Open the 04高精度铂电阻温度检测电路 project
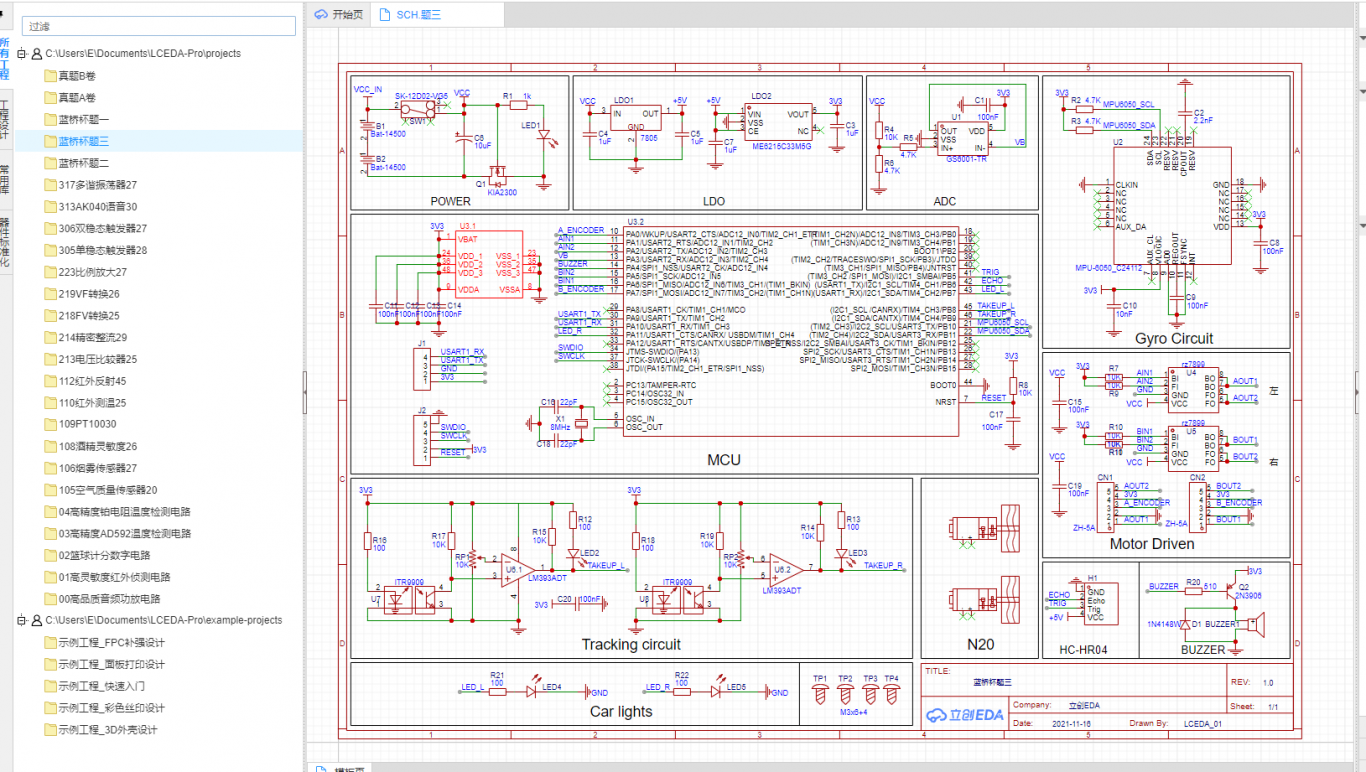Image resolution: width=1366 pixels, height=772 pixels. 118,512
